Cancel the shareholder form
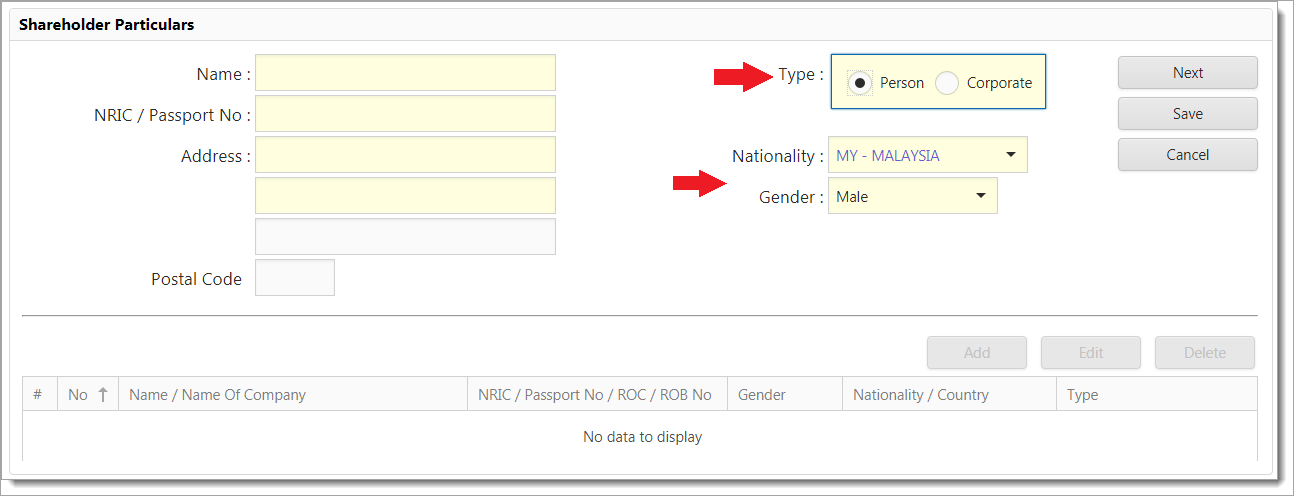Screen dimensions: 1294x496 point(1187,155)
